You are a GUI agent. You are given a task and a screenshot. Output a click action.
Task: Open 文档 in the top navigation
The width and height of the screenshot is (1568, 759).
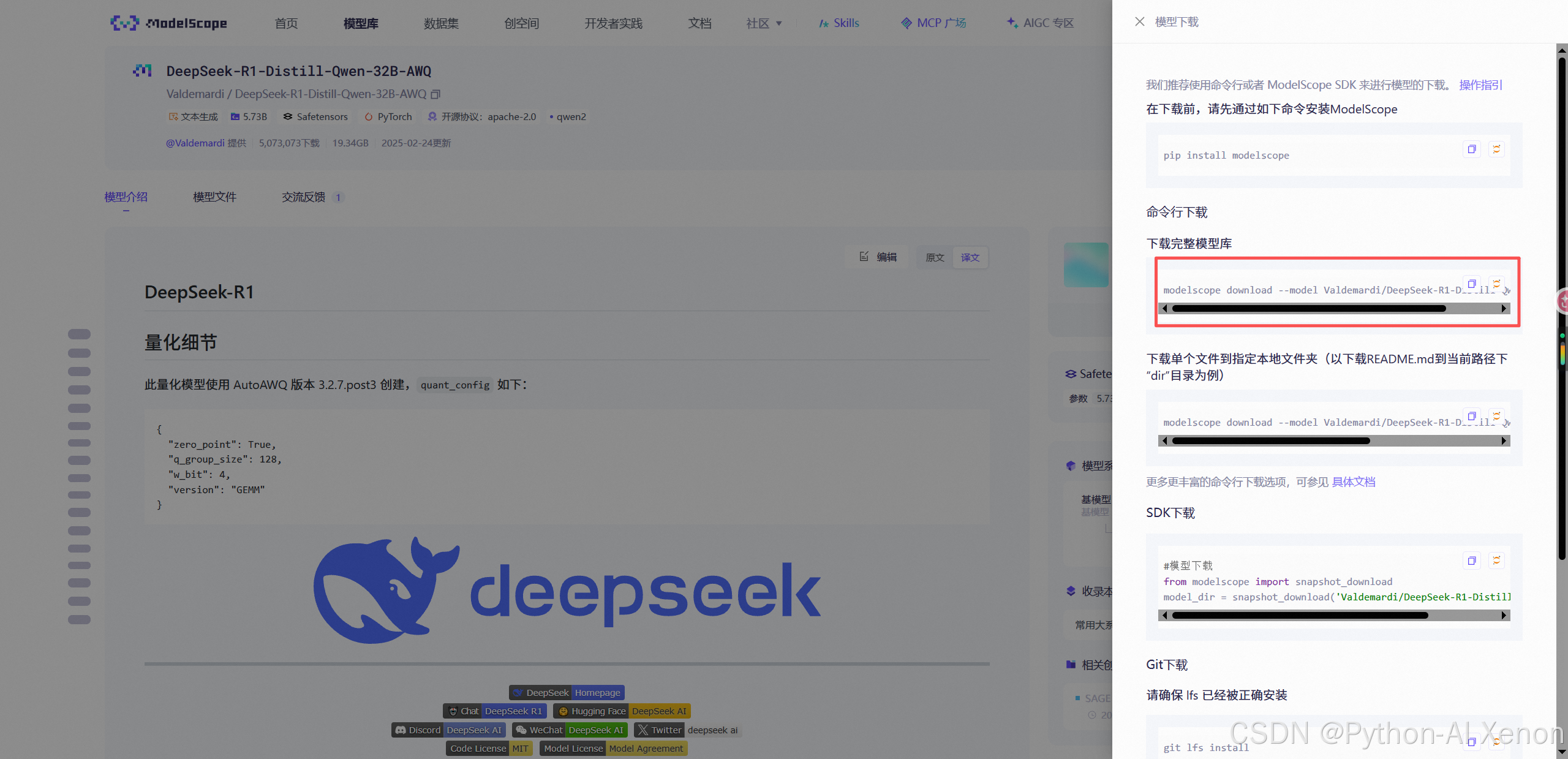[699, 23]
